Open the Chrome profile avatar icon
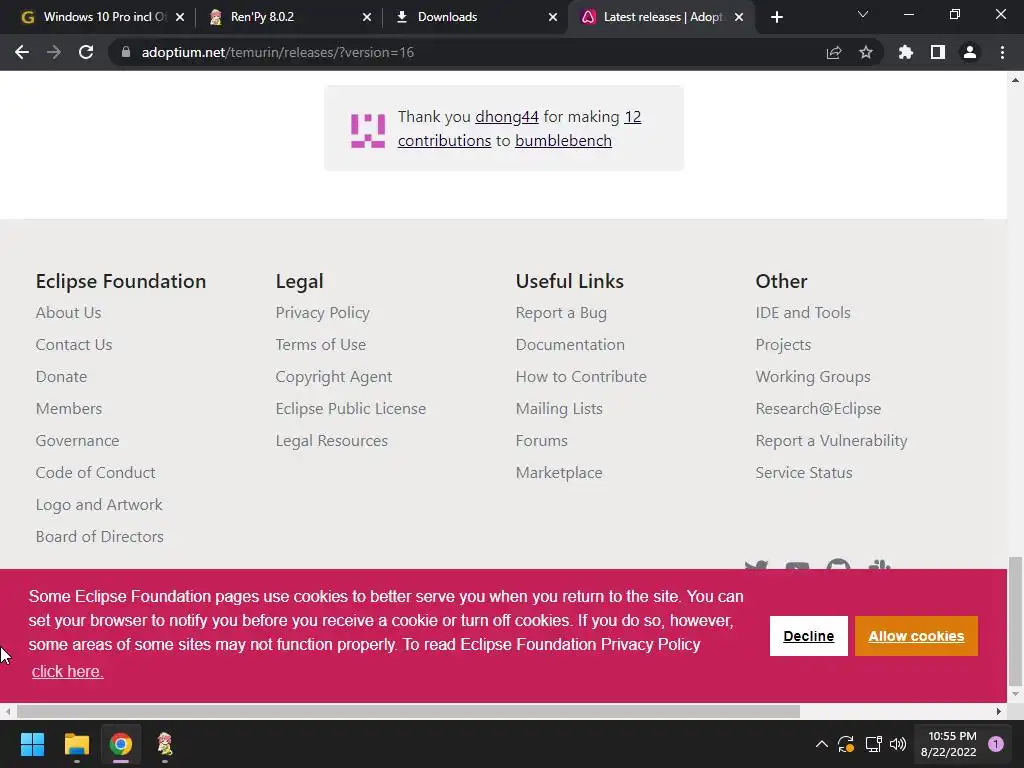 tap(970, 52)
